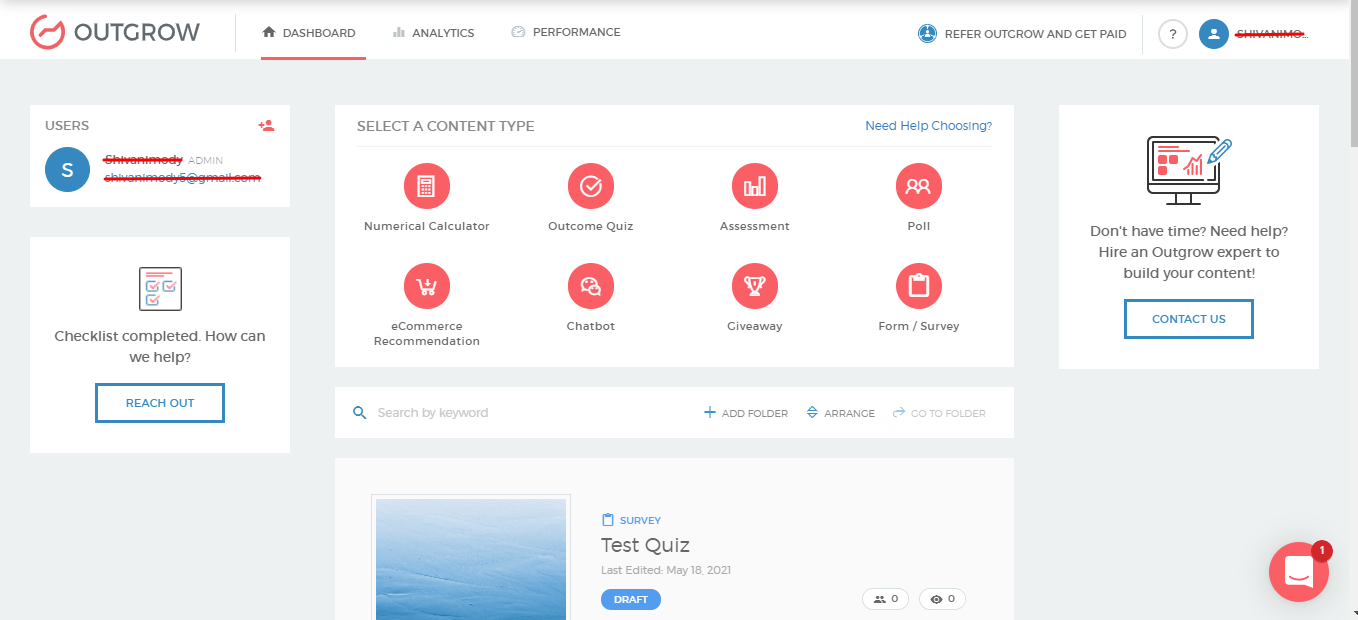Image resolution: width=1358 pixels, height=620 pixels.
Task: Open the user profile avatar menu
Action: (1214, 34)
